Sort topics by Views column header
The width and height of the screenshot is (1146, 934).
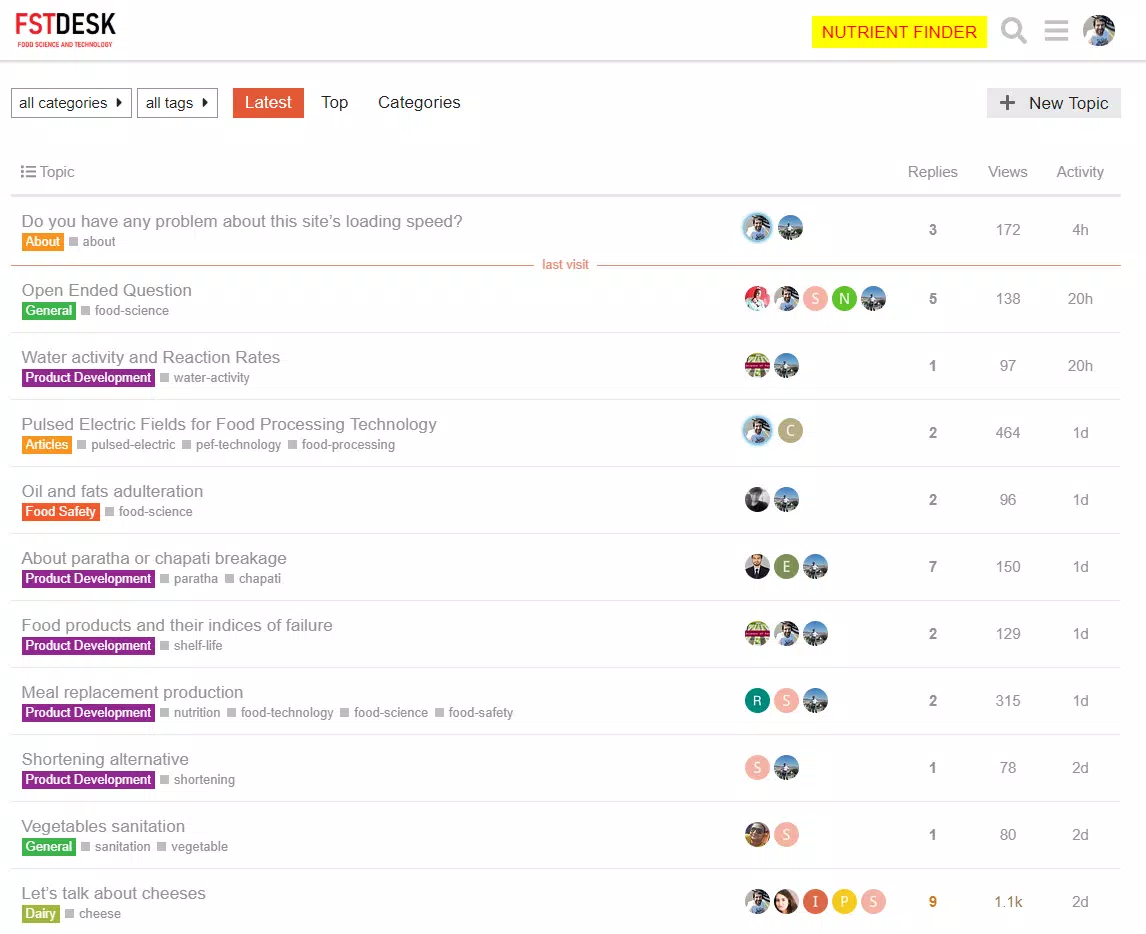(1007, 172)
